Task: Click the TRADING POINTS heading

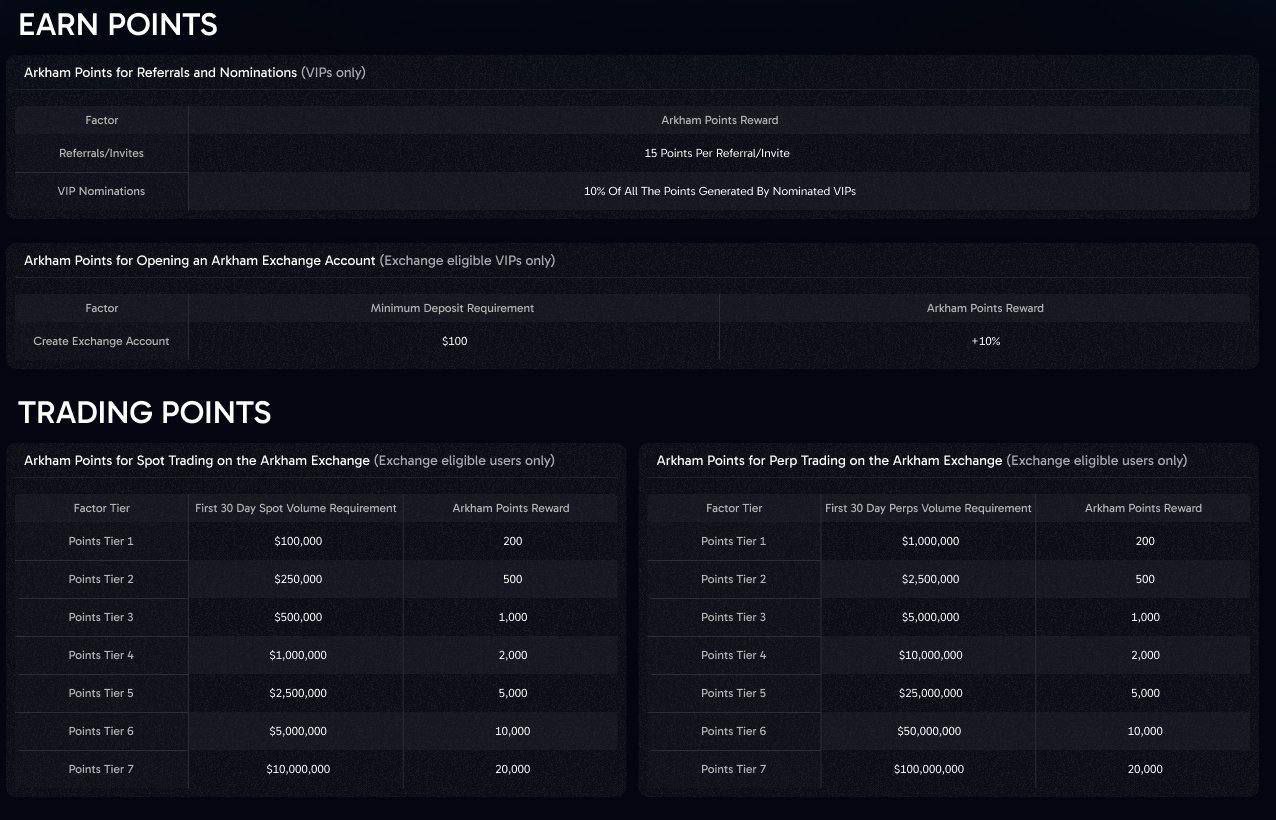Action: pyautogui.click(x=145, y=412)
